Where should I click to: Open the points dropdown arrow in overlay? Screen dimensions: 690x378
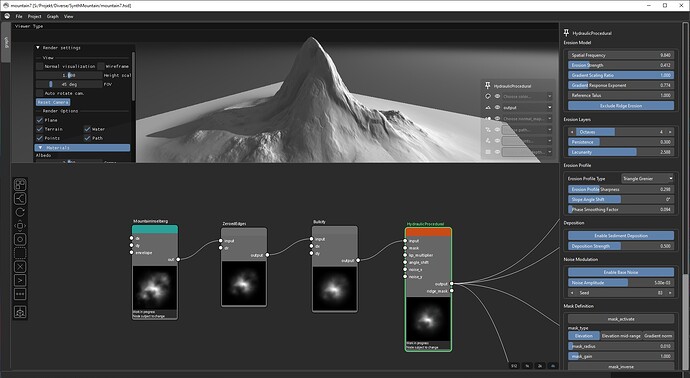pyautogui.click(x=550, y=140)
